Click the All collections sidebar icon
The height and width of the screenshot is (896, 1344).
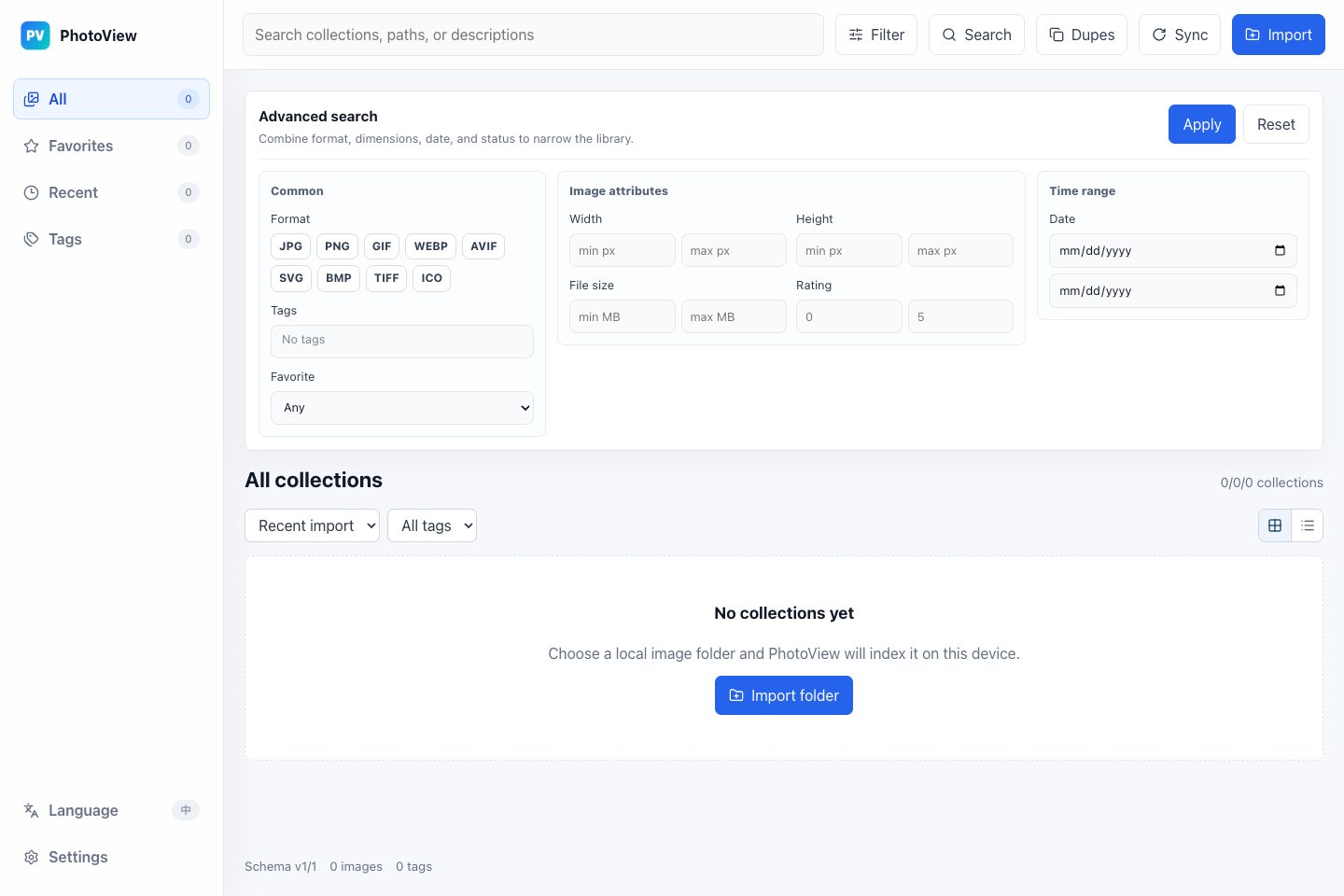coord(32,99)
